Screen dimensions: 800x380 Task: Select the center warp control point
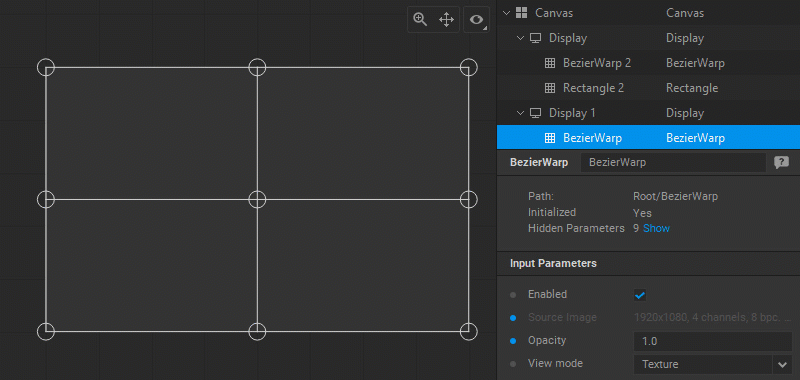(257, 199)
